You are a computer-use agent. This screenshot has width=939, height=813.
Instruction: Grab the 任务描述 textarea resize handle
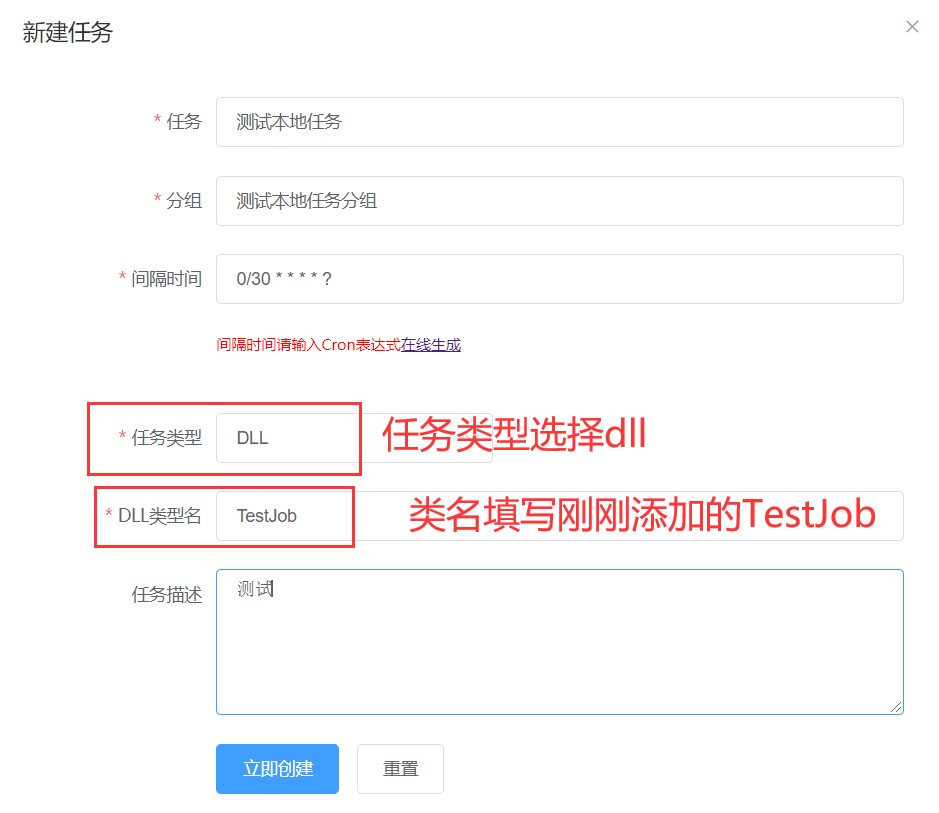896,707
